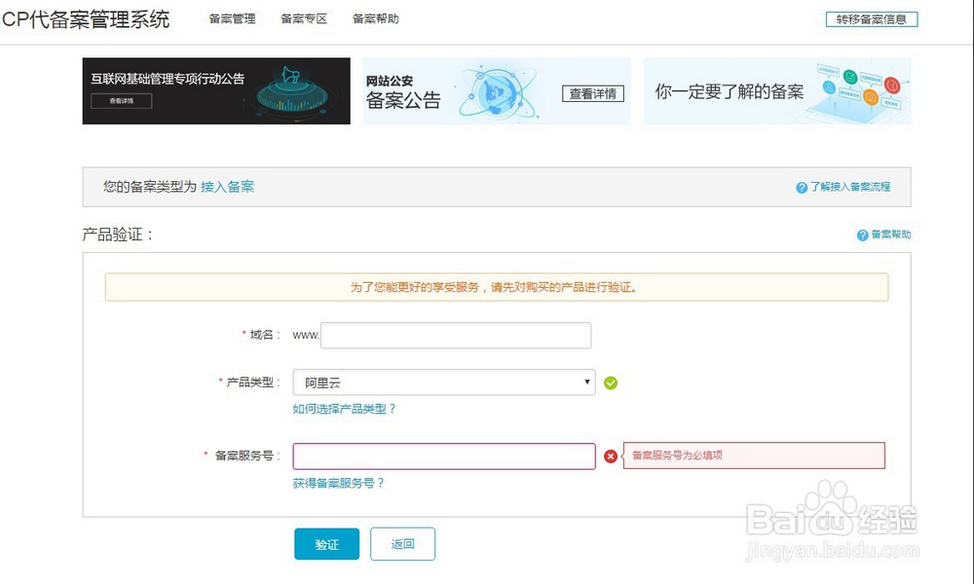Open the 备案帮助 menu in top navigation
The width and height of the screenshot is (974, 584).
[375, 19]
